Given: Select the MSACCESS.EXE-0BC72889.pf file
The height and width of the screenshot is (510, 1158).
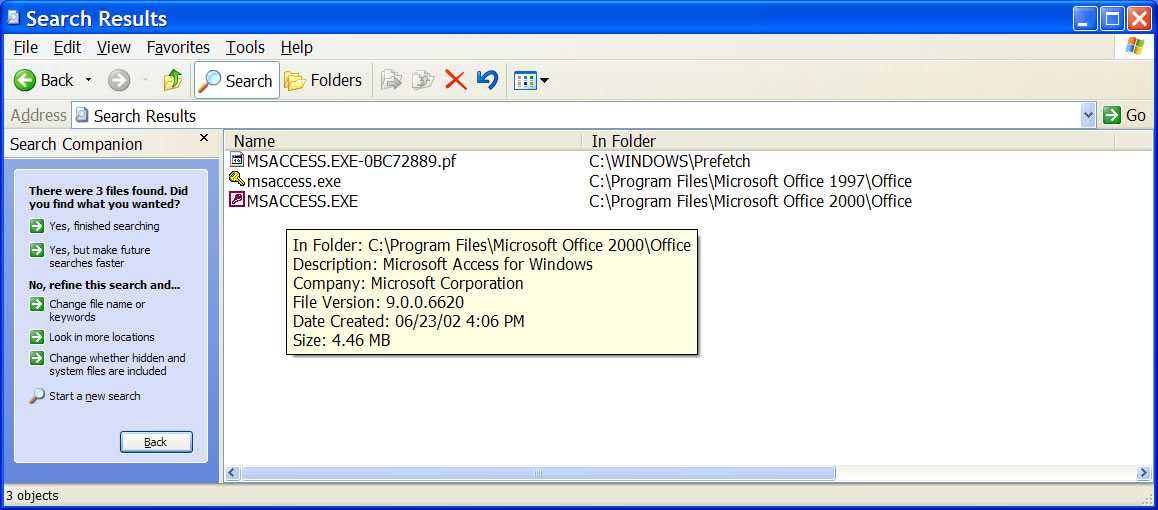Looking at the screenshot, I should (x=352, y=161).
